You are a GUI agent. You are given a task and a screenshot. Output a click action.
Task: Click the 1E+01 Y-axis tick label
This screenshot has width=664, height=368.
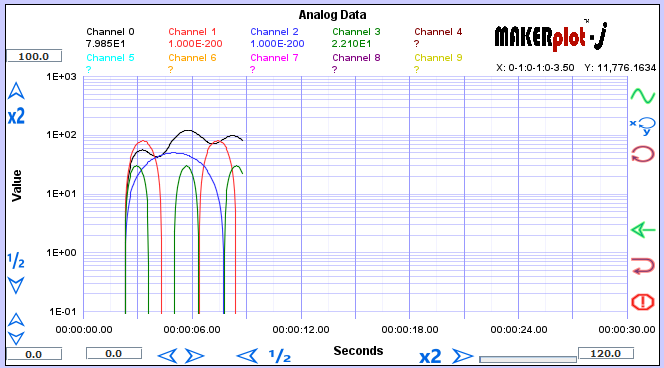(x=61, y=194)
